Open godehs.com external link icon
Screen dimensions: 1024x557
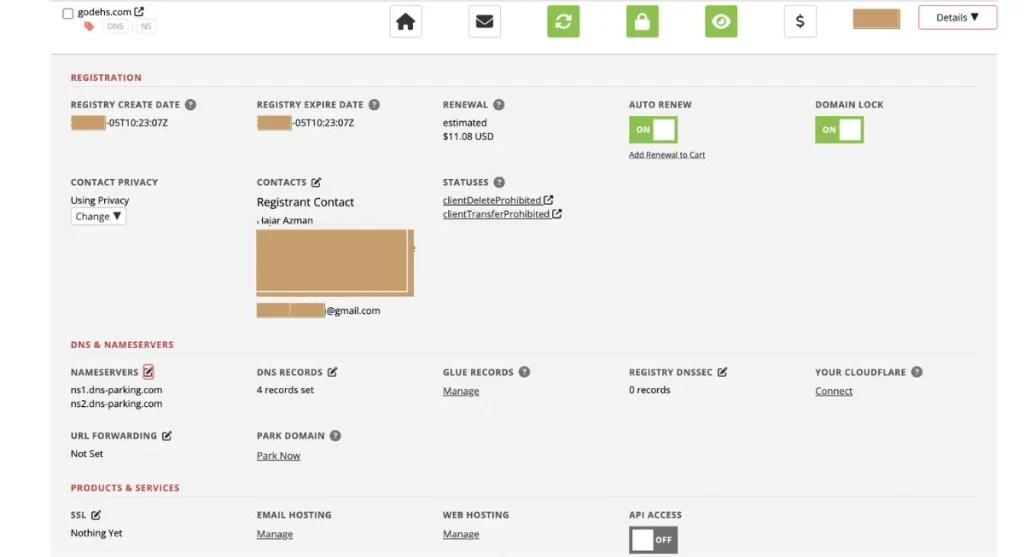pyautogui.click(x=139, y=11)
